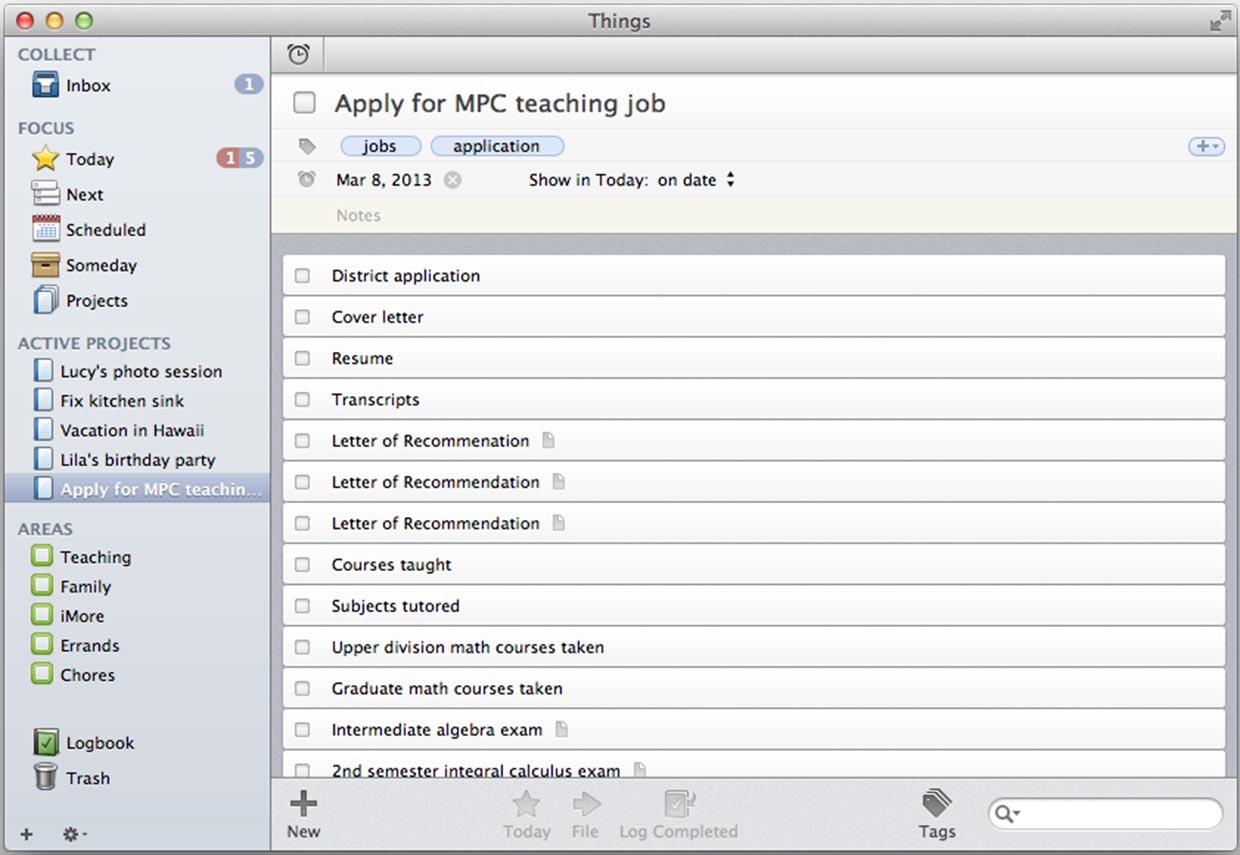Image resolution: width=1240 pixels, height=855 pixels.
Task: Open Show in Today 'on date' dropdown
Action: 697,180
